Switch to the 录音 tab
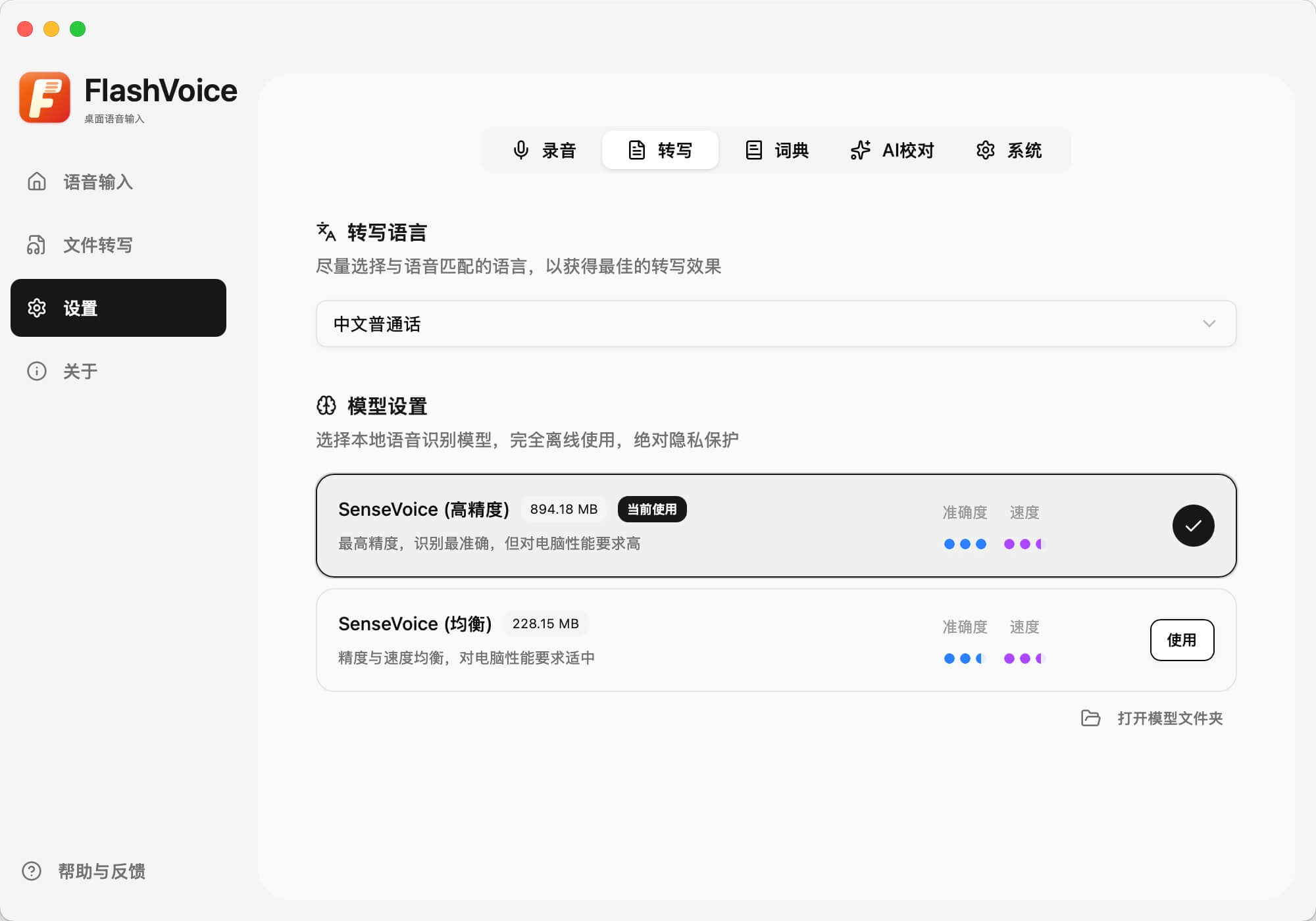The width and height of the screenshot is (1316, 921). [544, 150]
